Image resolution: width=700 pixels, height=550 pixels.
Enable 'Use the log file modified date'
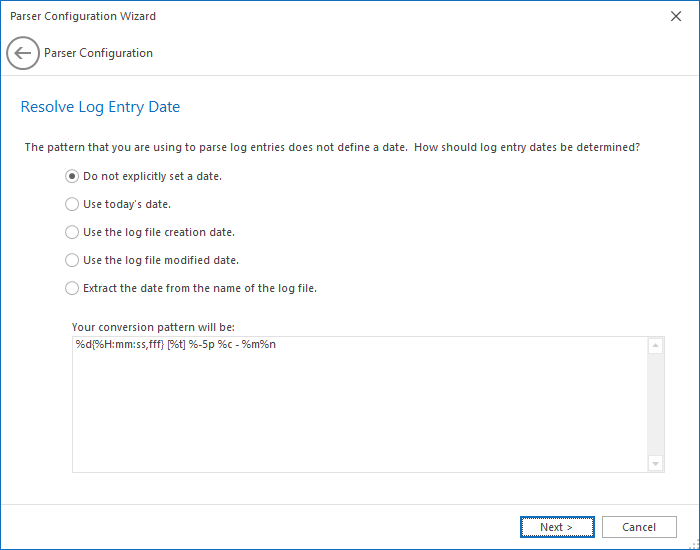coord(71,260)
